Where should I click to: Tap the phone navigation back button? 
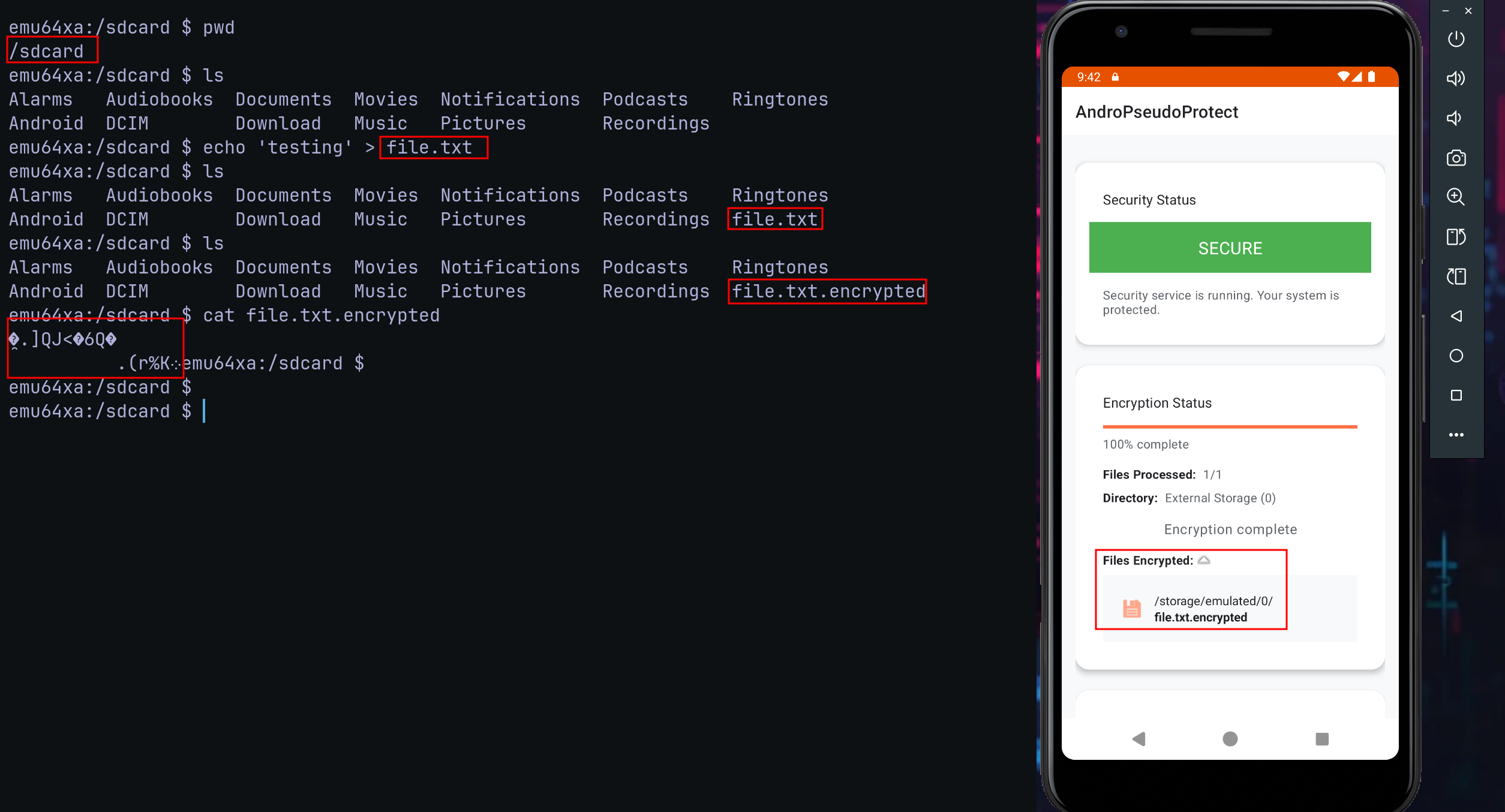click(x=1138, y=739)
